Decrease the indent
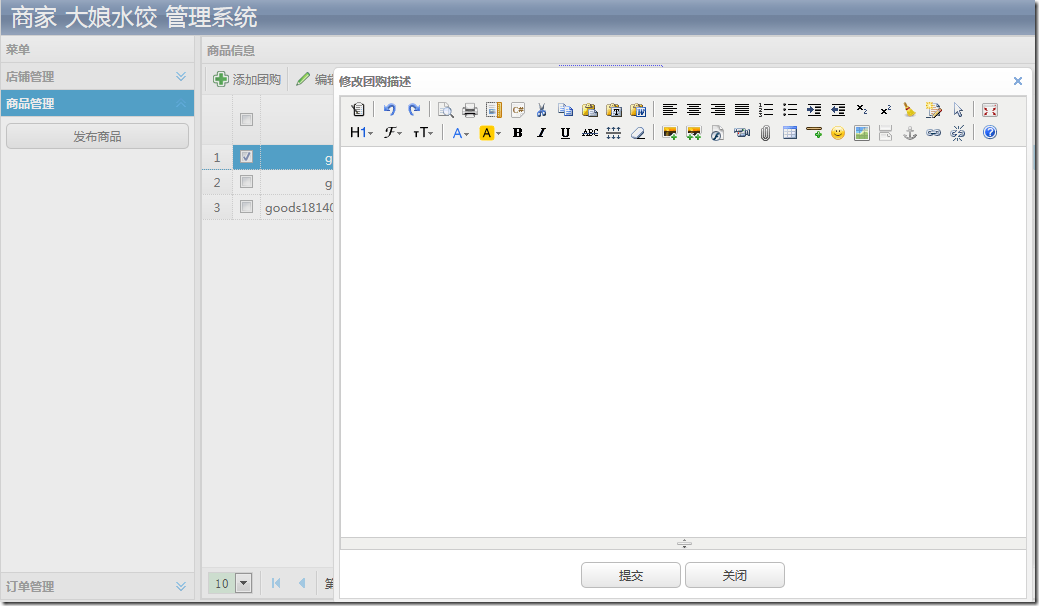 pos(838,110)
